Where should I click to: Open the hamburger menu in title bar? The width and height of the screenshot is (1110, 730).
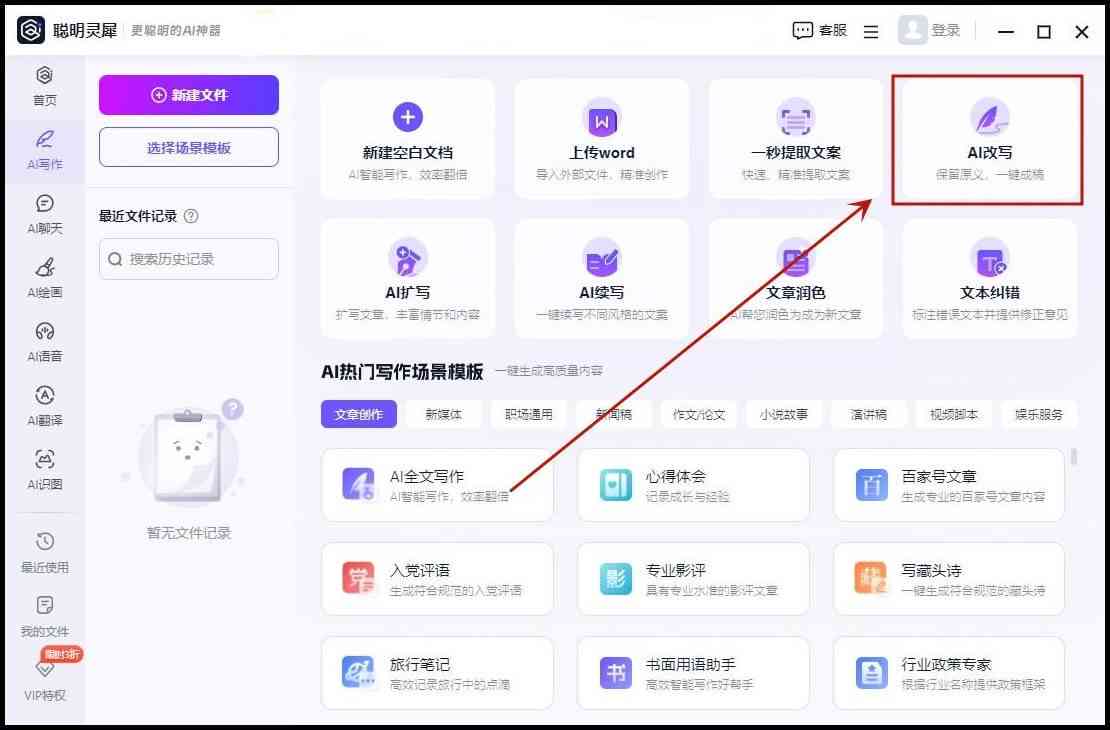pos(871,31)
